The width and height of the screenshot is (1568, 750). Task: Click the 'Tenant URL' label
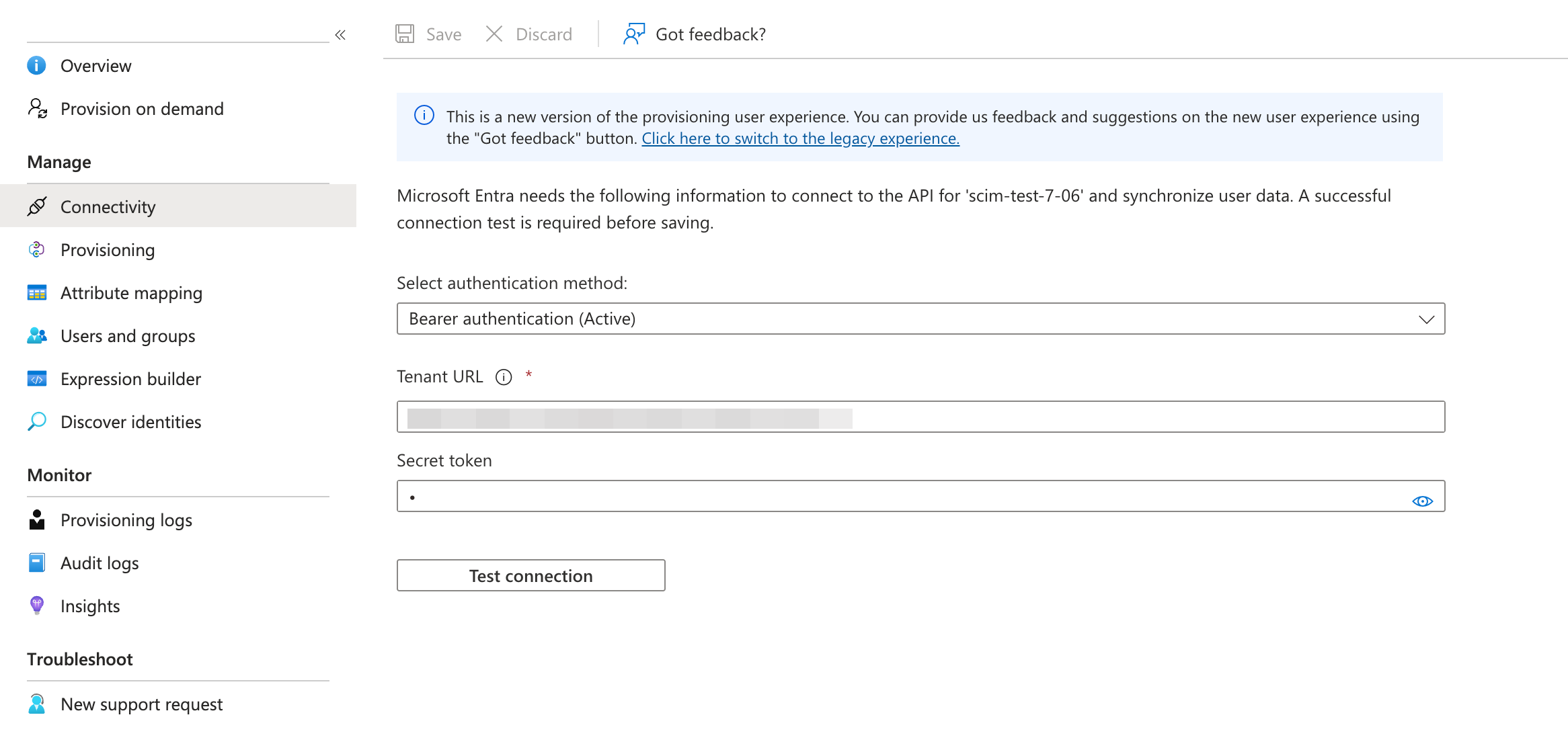(x=440, y=376)
